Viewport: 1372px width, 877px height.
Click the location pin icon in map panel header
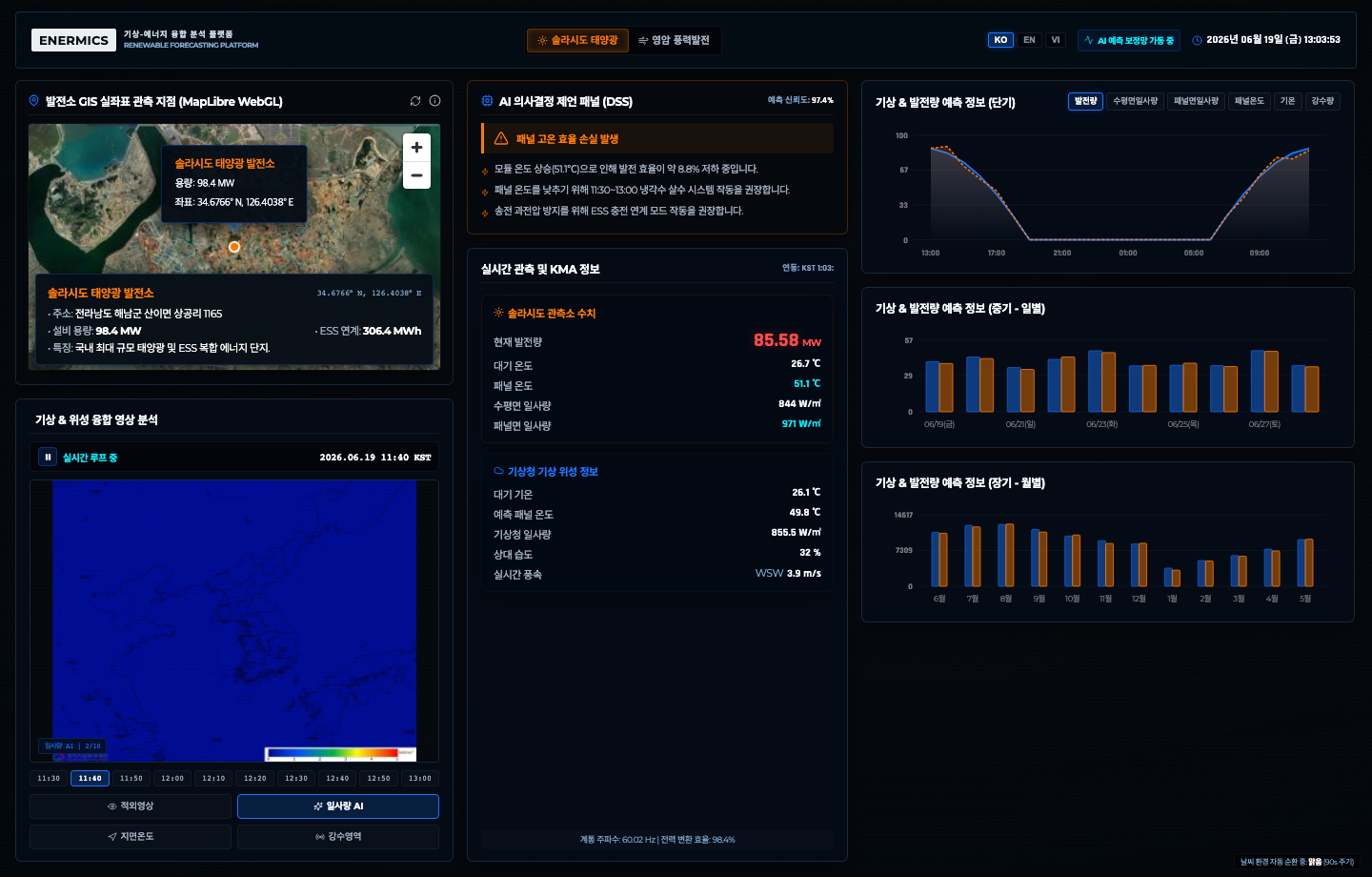pyautogui.click(x=34, y=101)
